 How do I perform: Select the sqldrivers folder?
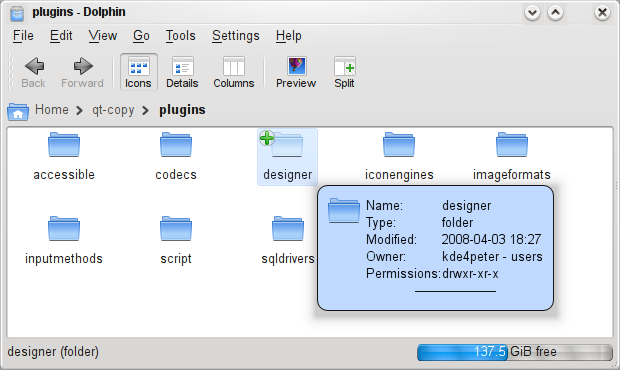click(x=287, y=240)
